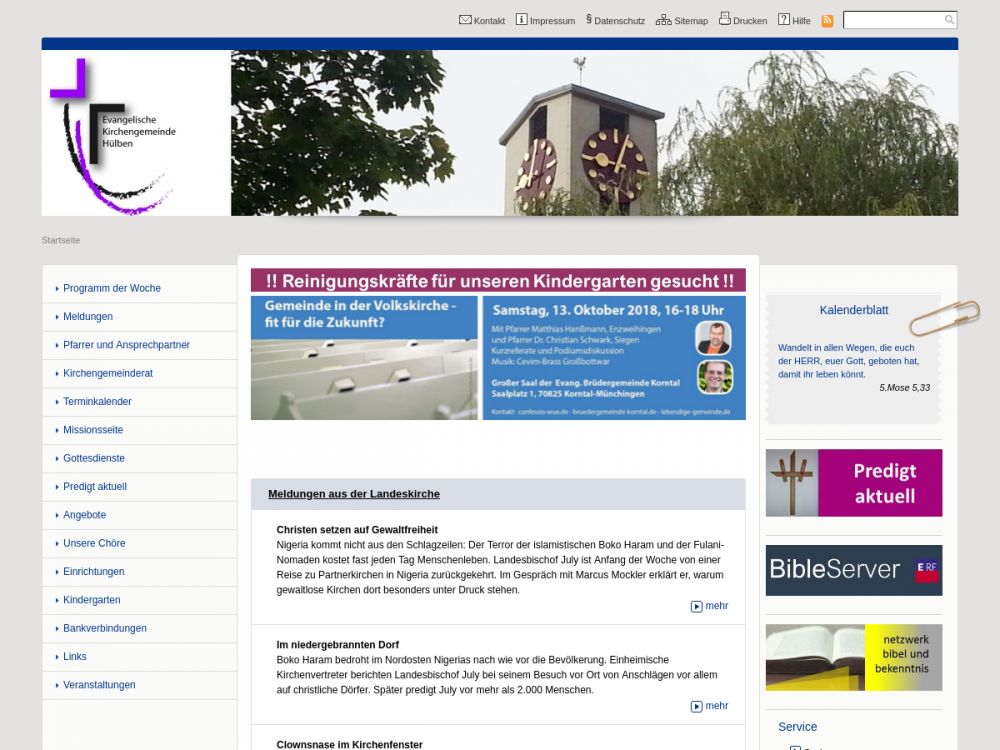1000x750 pixels.
Task: Open the Meldungen aus der Landeskirche heading link
Action: (354, 494)
